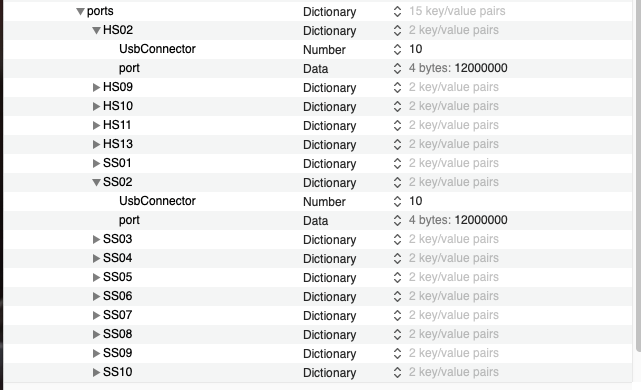Click Data type of SS02 port

pyautogui.click(x=316, y=221)
